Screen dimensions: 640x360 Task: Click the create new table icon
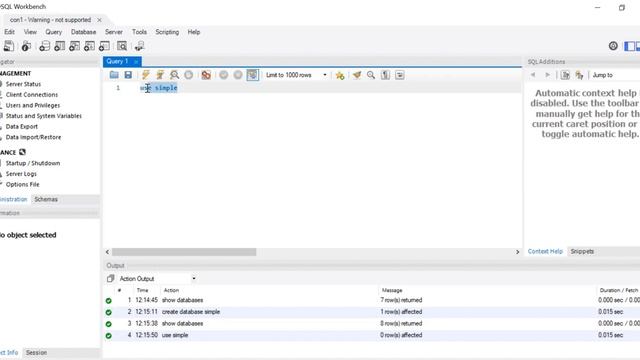click(x=60, y=46)
